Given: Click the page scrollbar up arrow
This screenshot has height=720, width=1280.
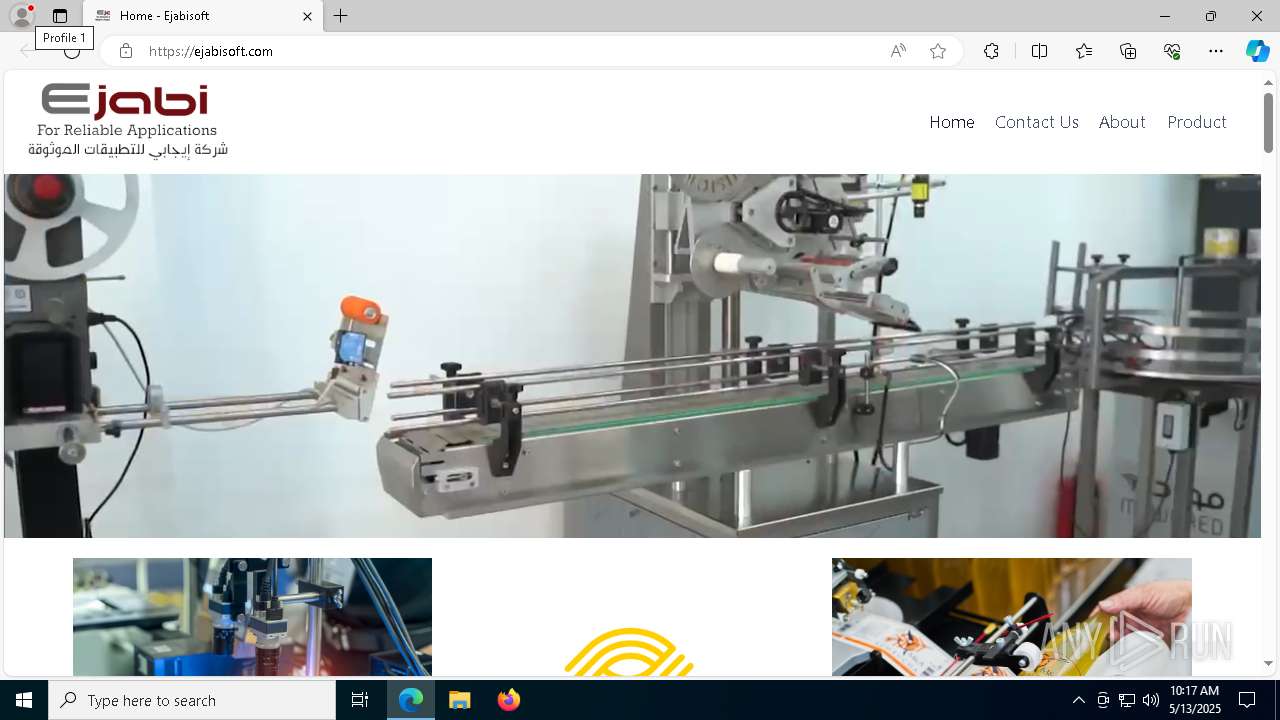Looking at the screenshot, I should (1268, 82).
